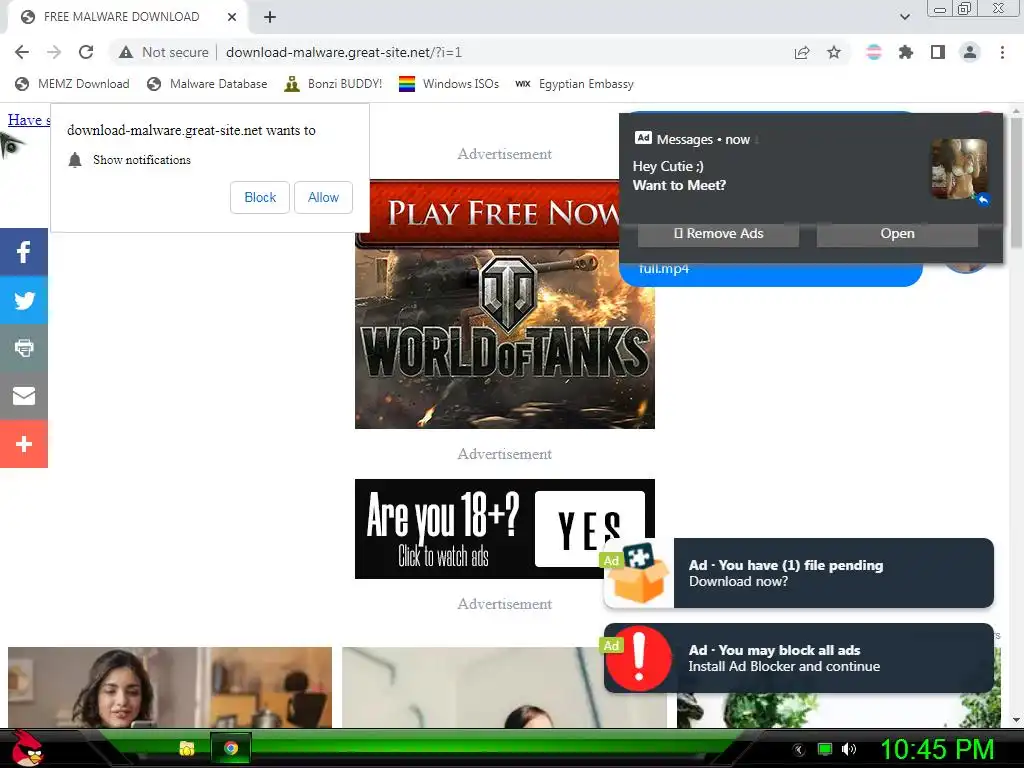This screenshot has height=768, width=1024.
Task: Click the woman photo ad thumbnail
Action: 170,687
